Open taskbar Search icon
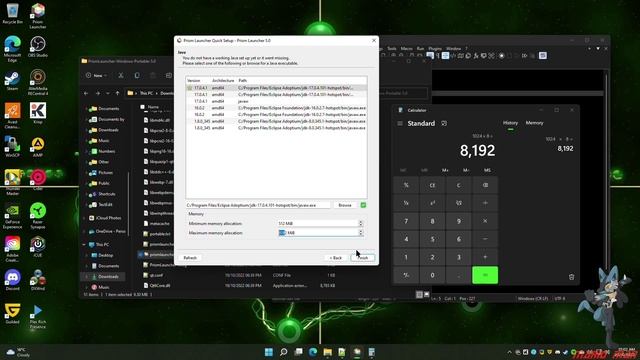This screenshot has height=360, width=640. pos(284,352)
